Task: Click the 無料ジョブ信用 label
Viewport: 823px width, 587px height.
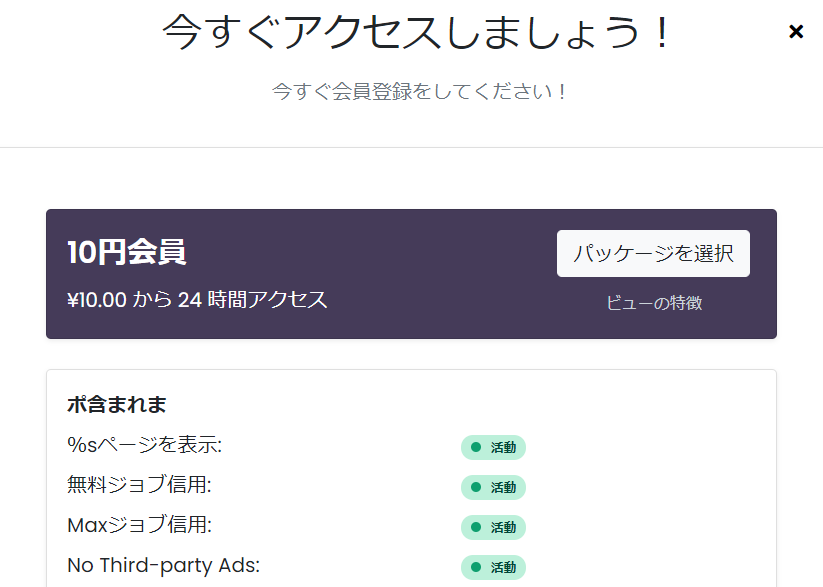Action: [139, 484]
